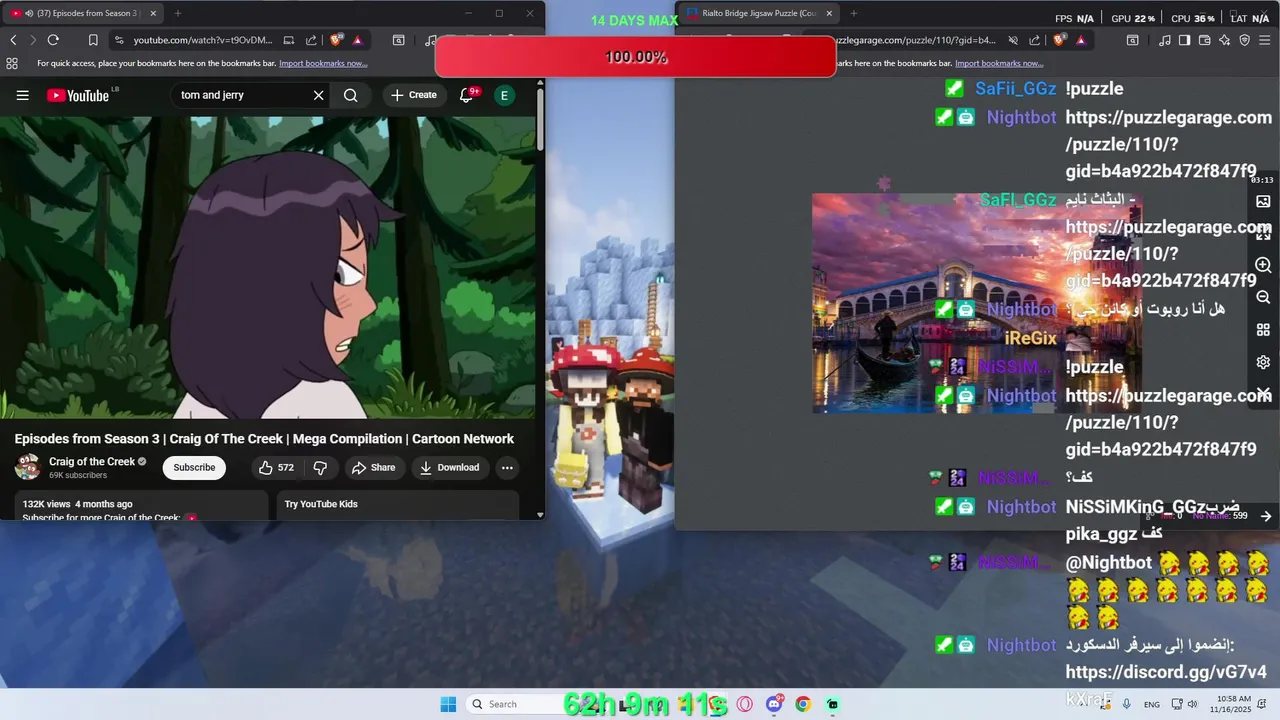Open the Brave music playlist icon in puzzle window
Viewport: 1280px width, 720px height.
coord(1165,40)
